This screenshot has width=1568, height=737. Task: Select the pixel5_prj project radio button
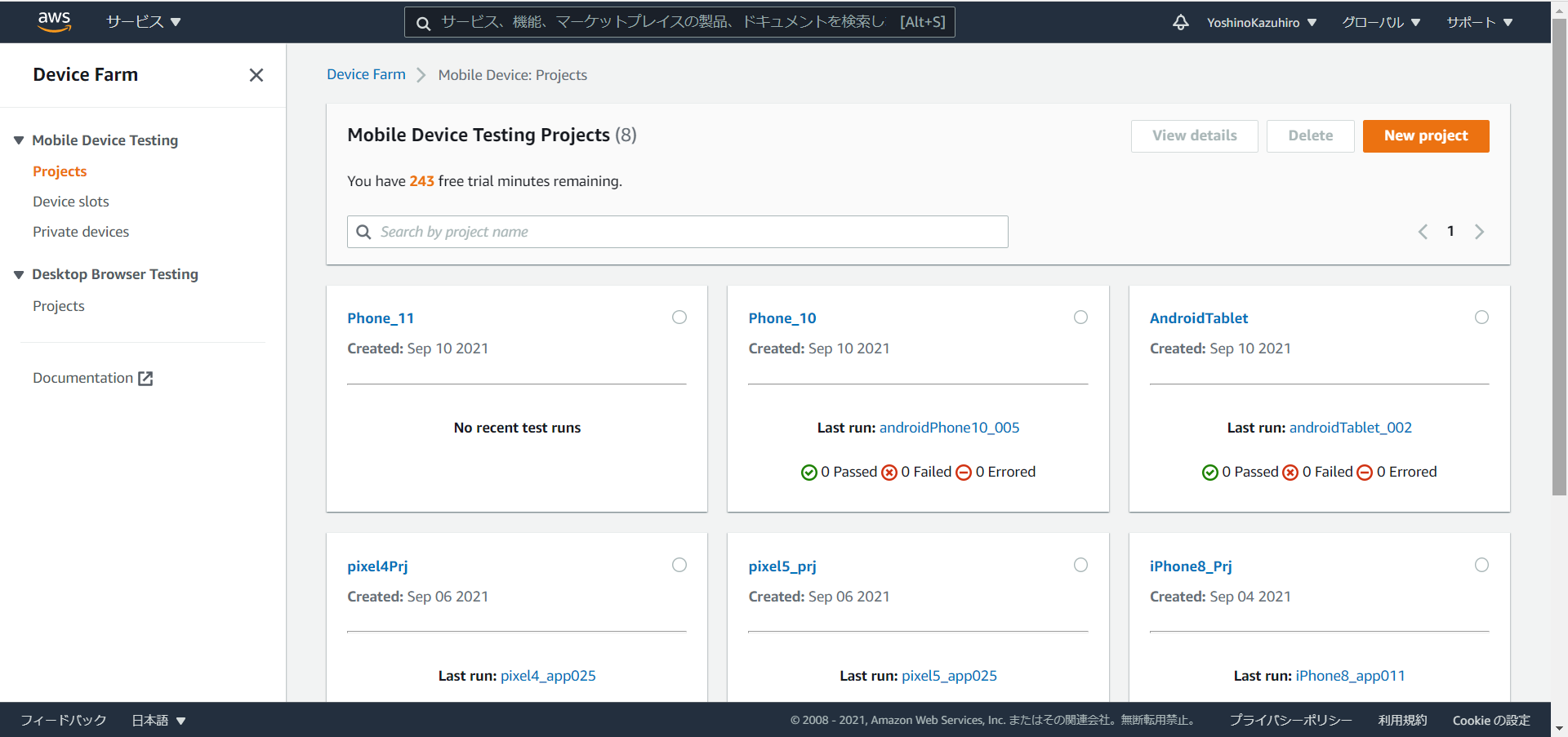(x=1080, y=565)
